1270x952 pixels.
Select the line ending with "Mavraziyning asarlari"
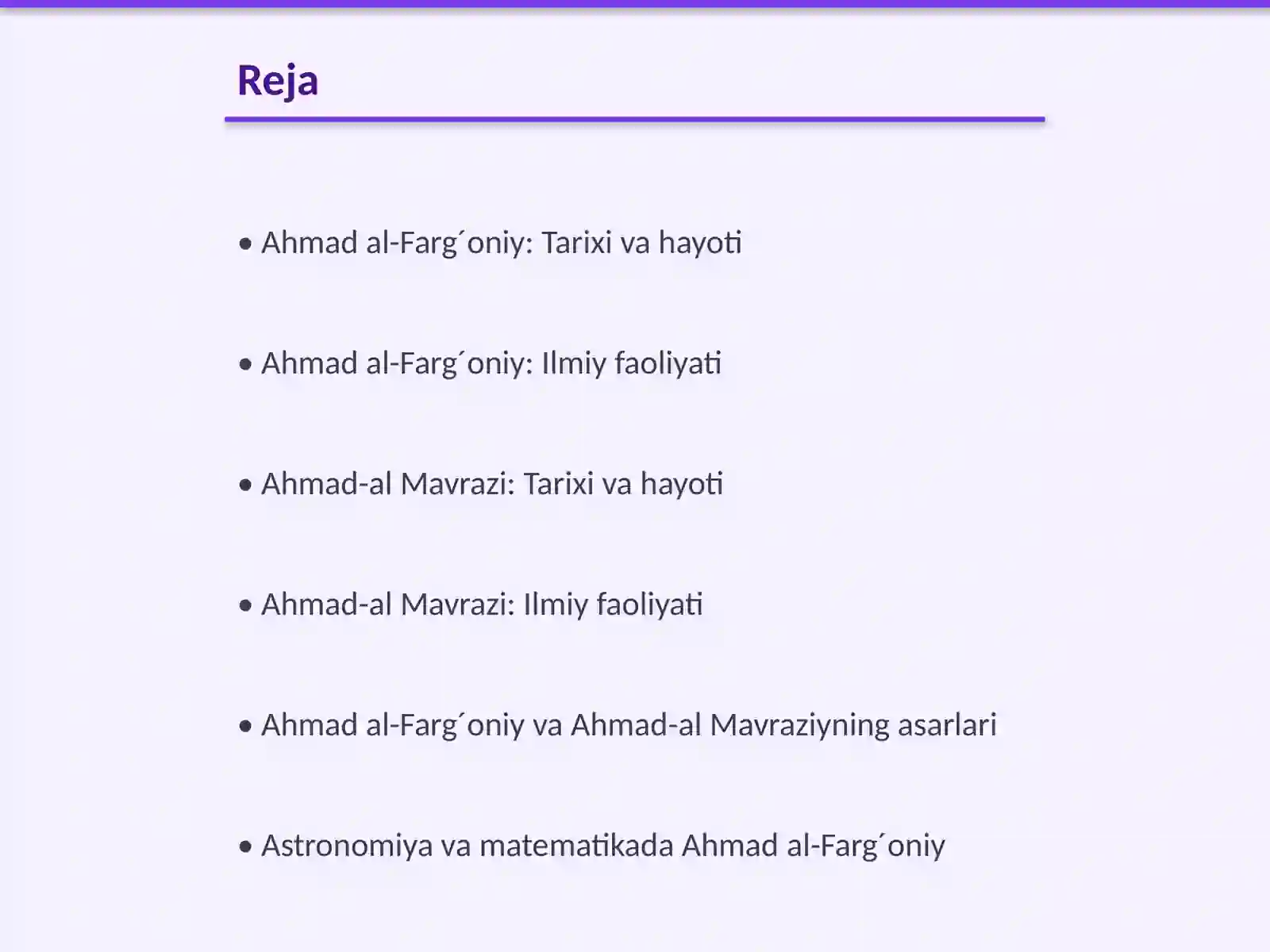pos(617,725)
